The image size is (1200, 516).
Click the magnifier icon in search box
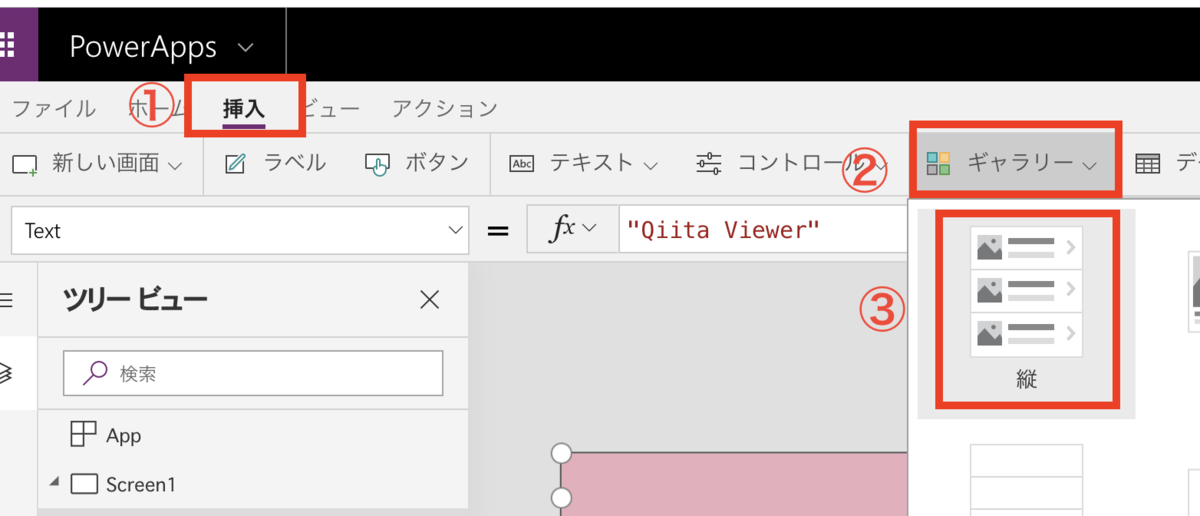[x=95, y=373]
